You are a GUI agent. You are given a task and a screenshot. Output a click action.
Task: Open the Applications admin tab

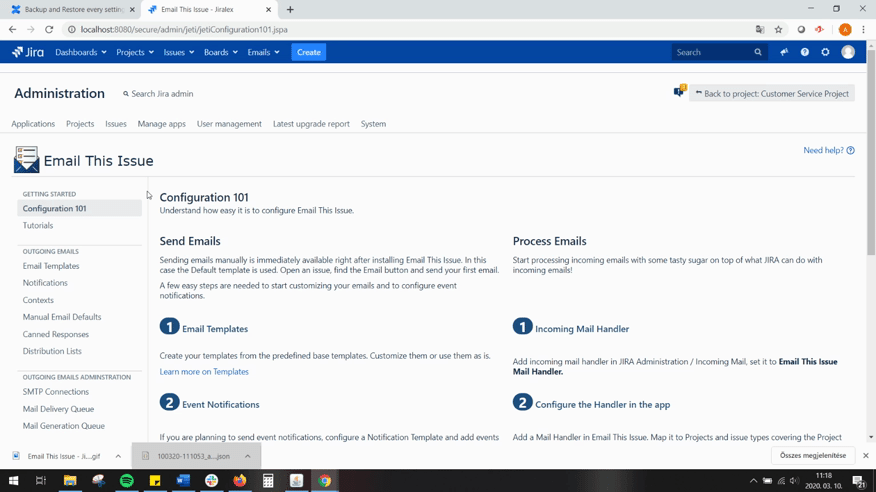click(33, 123)
